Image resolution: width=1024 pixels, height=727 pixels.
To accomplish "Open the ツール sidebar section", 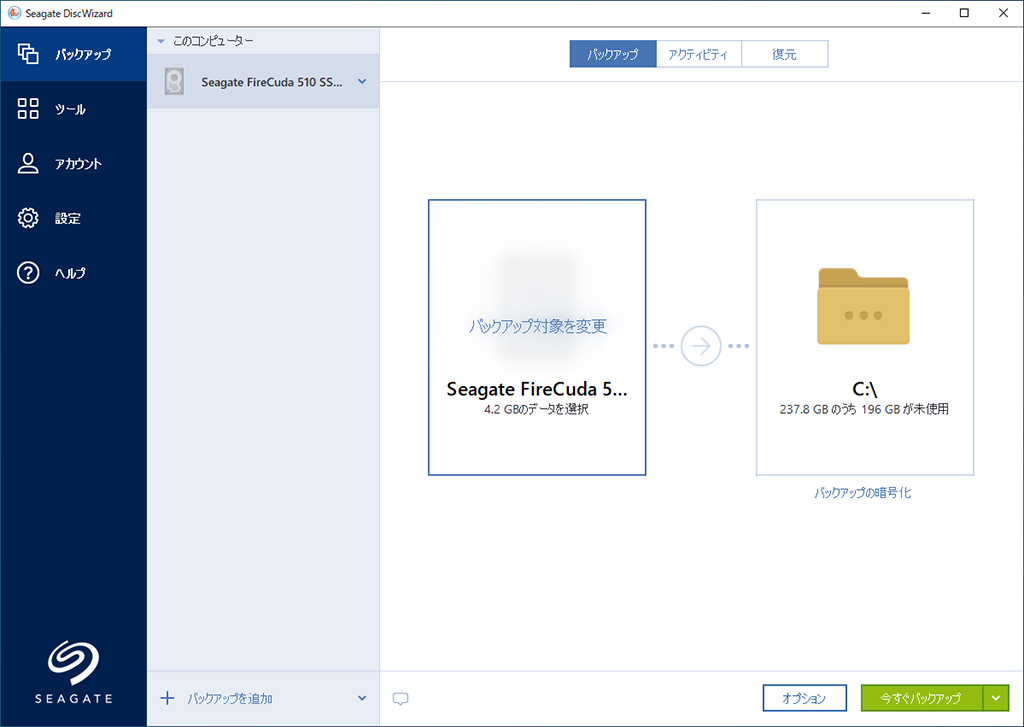I will click(x=73, y=109).
